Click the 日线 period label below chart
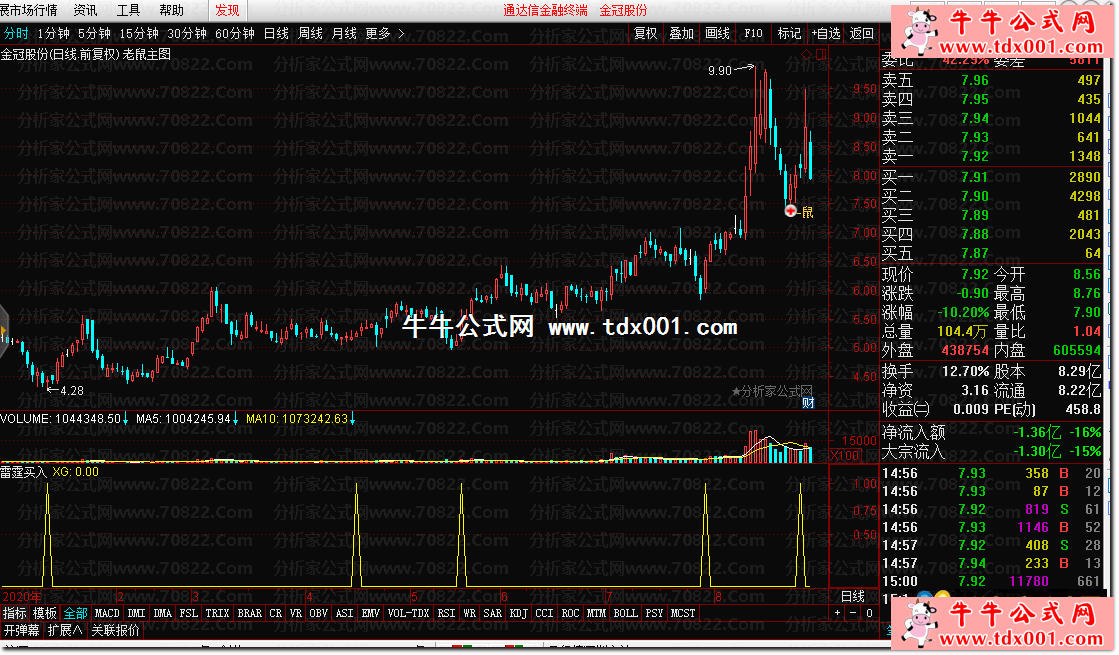Screen dimensions: 1119x655 pos(853,596)
